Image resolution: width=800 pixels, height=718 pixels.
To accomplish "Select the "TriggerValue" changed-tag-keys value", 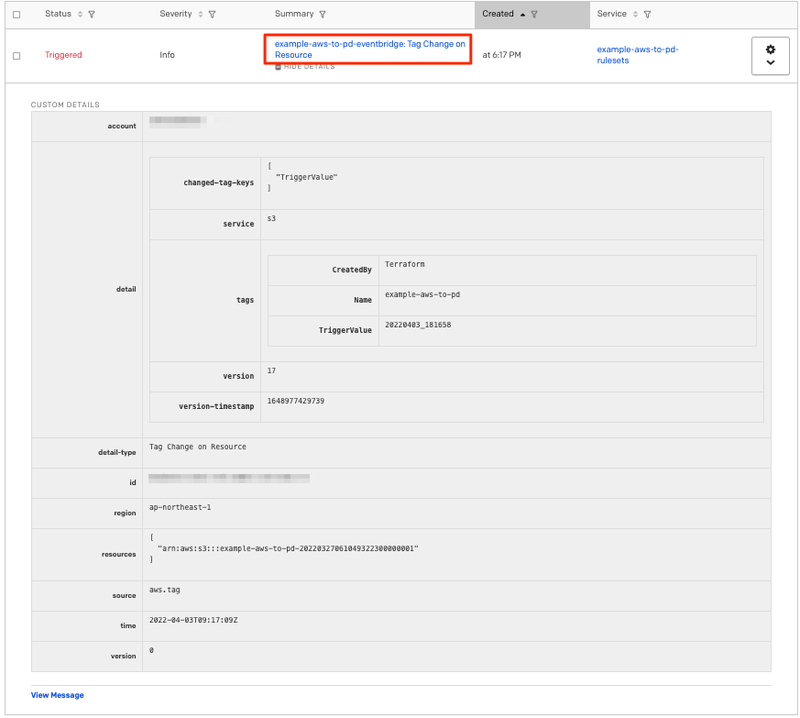I will pyautogui.click(x=307, y=177).
